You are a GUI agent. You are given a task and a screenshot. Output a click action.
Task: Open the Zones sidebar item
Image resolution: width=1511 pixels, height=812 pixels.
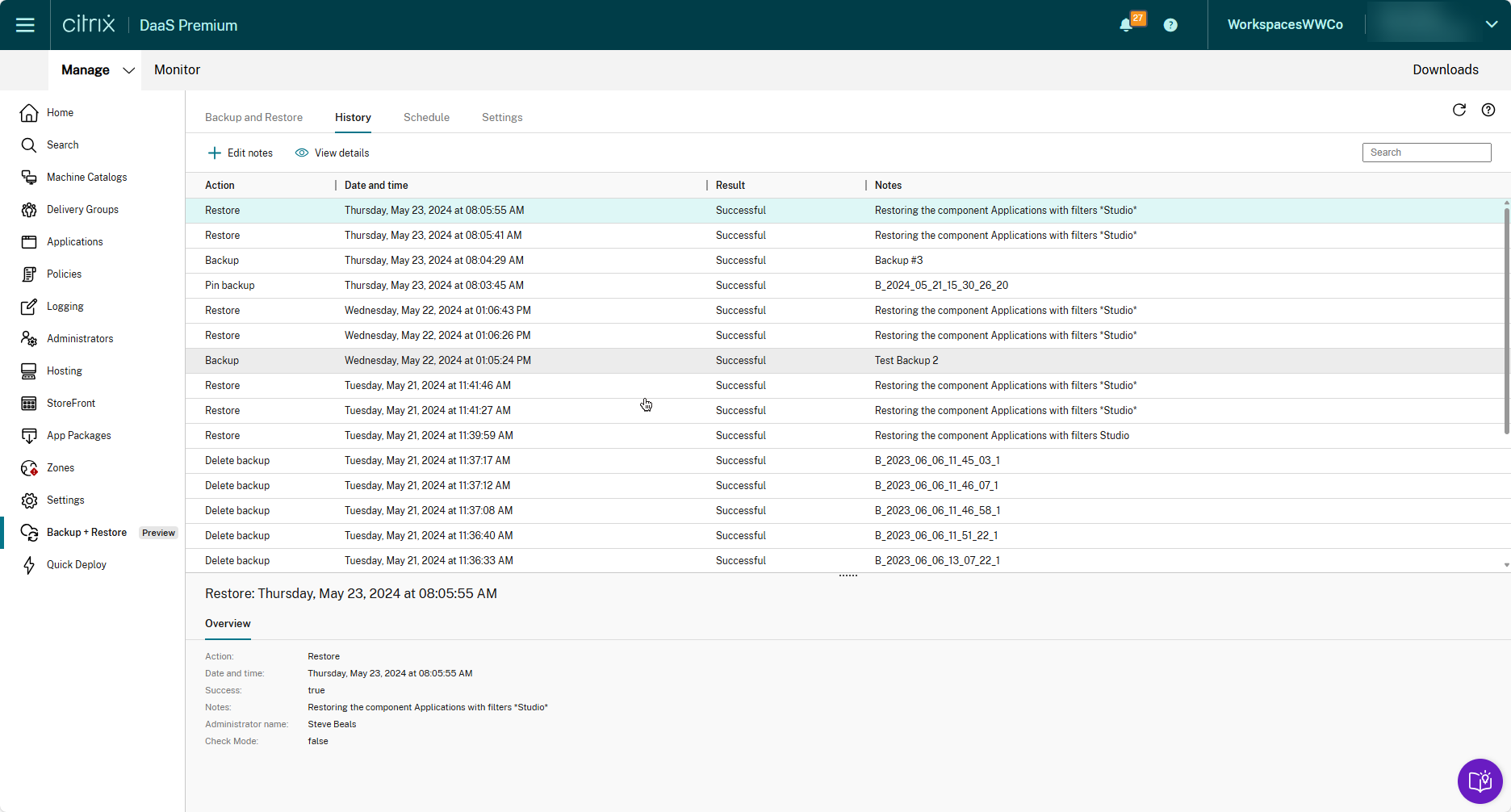[x=61, y=468]
